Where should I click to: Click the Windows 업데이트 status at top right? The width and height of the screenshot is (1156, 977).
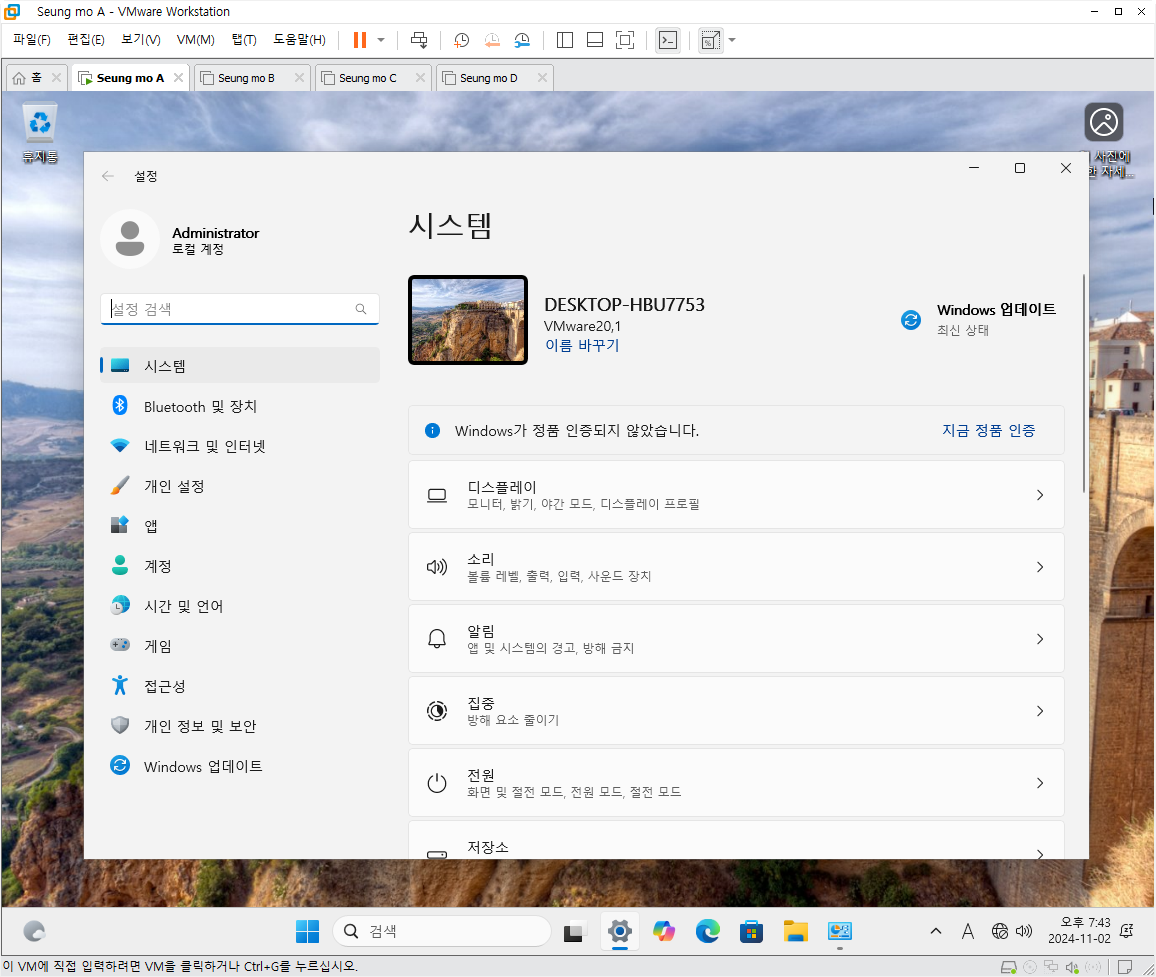click(978, 319)
